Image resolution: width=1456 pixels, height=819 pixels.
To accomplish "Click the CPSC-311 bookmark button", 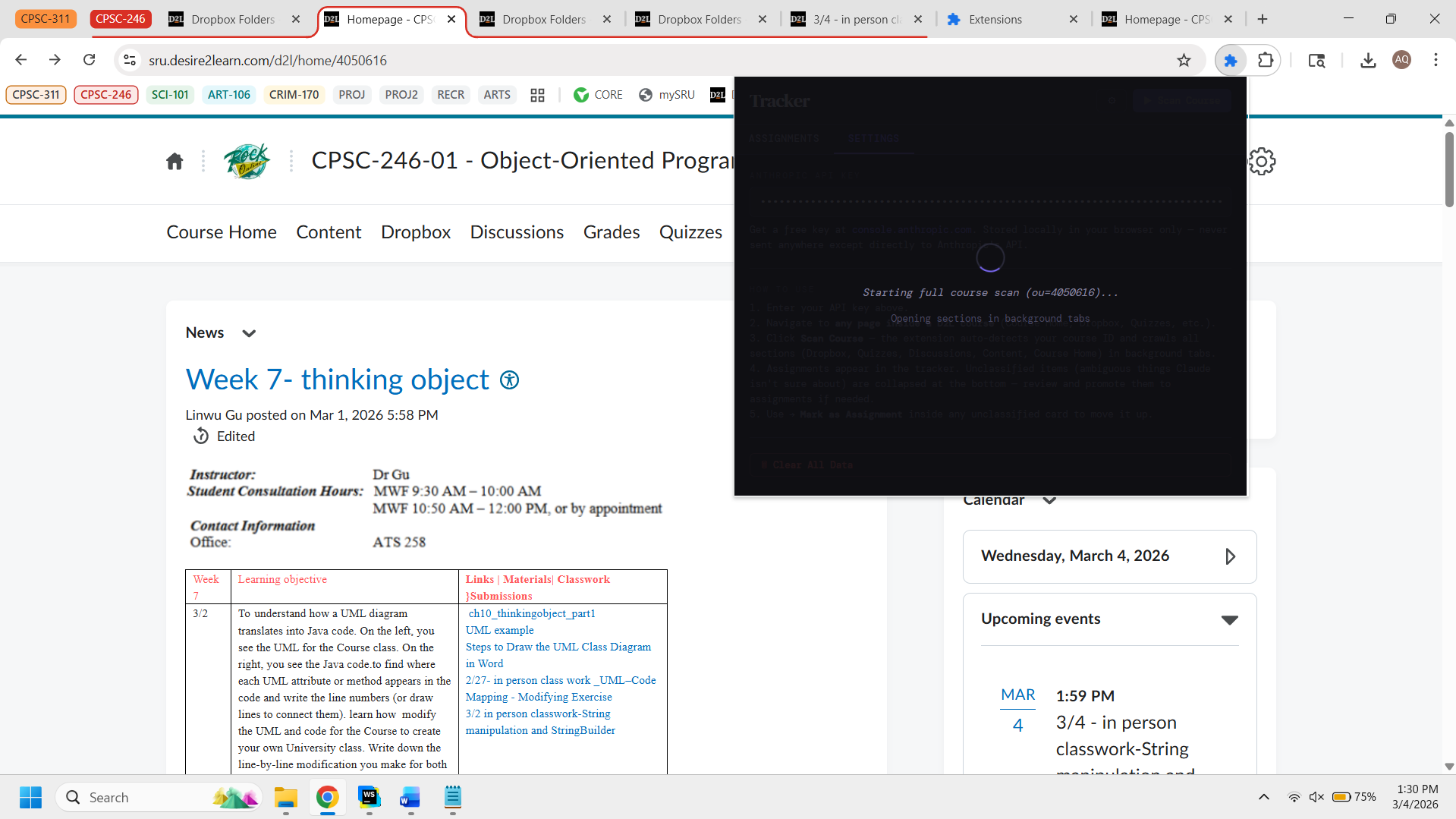I will 36,95.
